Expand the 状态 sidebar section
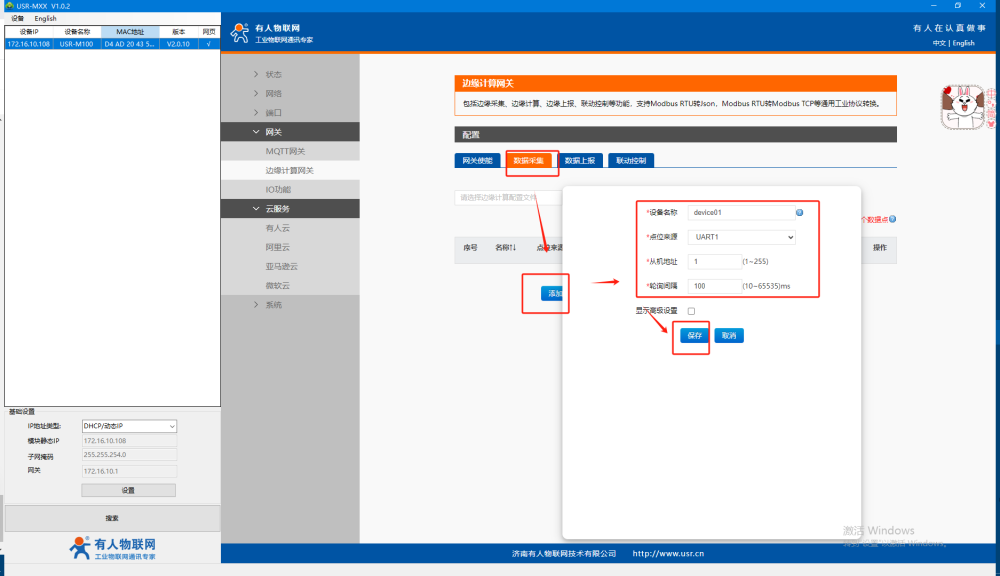The height and width of the screenshot is (576, 1000). tap(273, 75)
